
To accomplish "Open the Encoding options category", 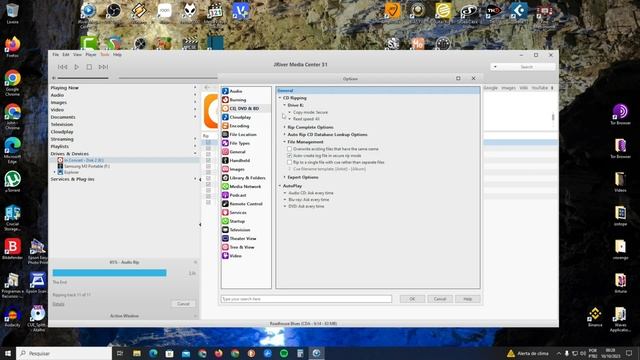I will click(x=239, y=126).
